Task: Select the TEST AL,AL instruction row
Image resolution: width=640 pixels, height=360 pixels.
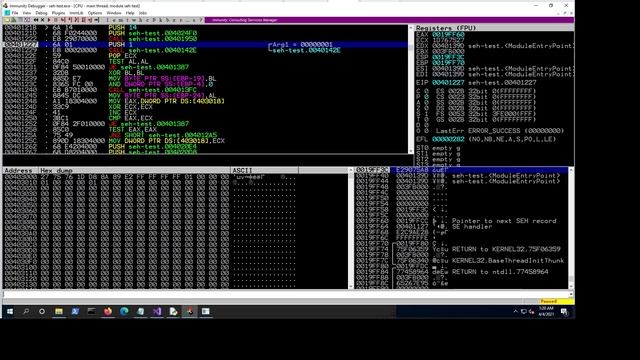Action: (206, 62)
